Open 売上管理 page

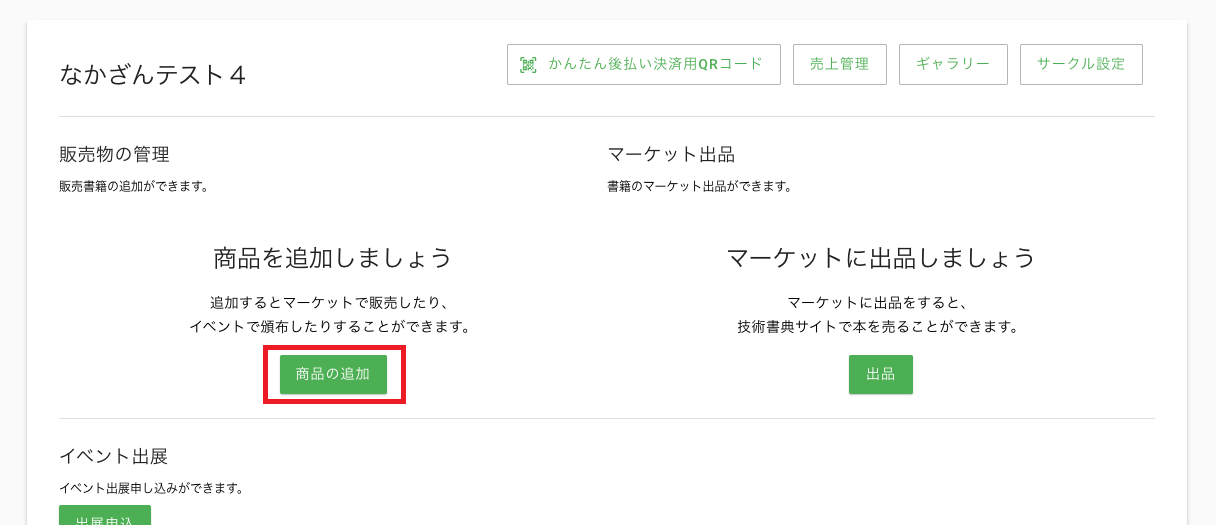(839, 64)
